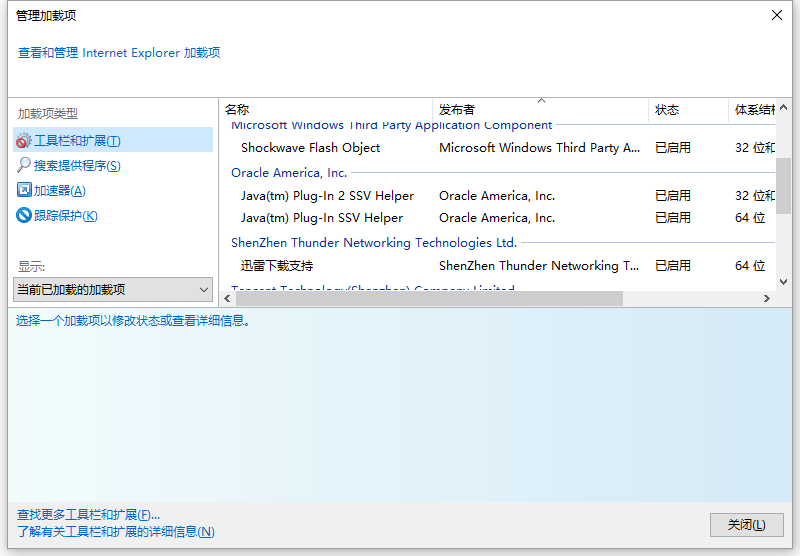This screenshot has height=556, width=800.
Task: Open the 显示 dropdown list
Action: point(114,290)
